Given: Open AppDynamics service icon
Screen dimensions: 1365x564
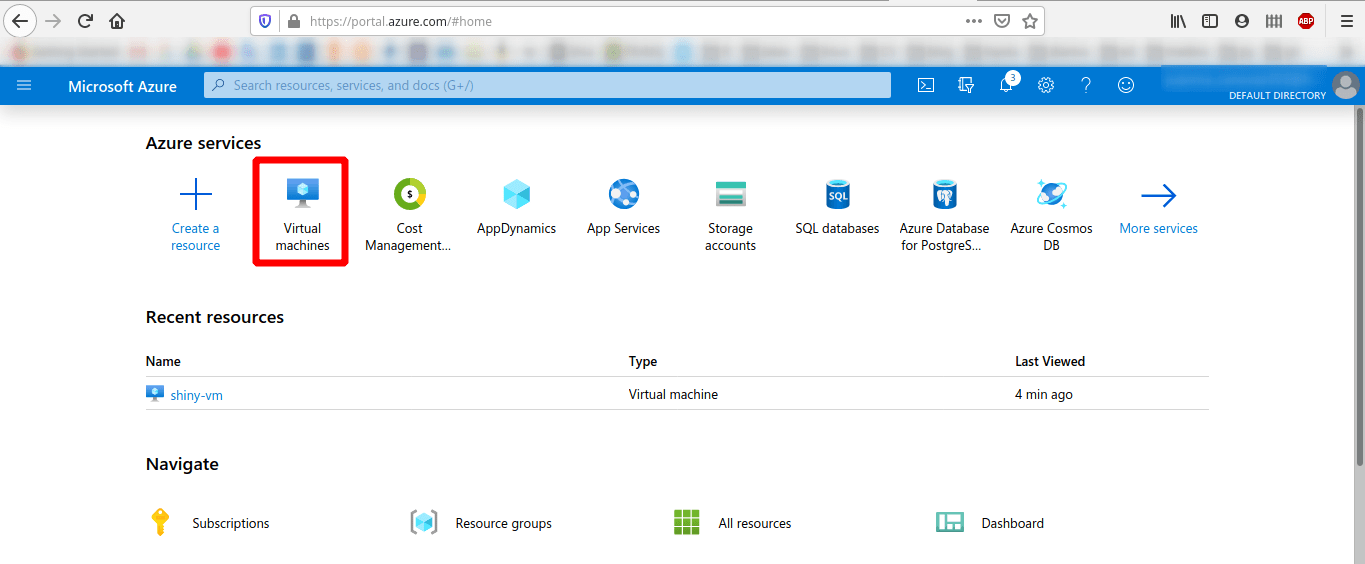Looking at the screenshot, I should 516,194.
